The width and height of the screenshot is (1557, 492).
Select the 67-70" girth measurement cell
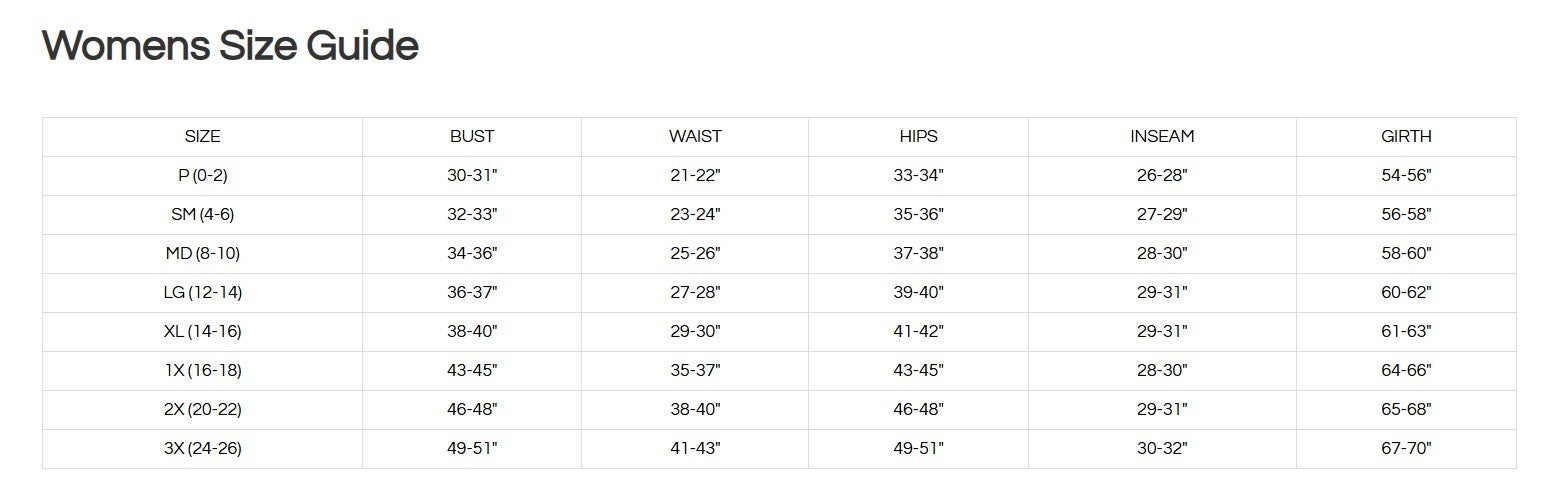1406,449
